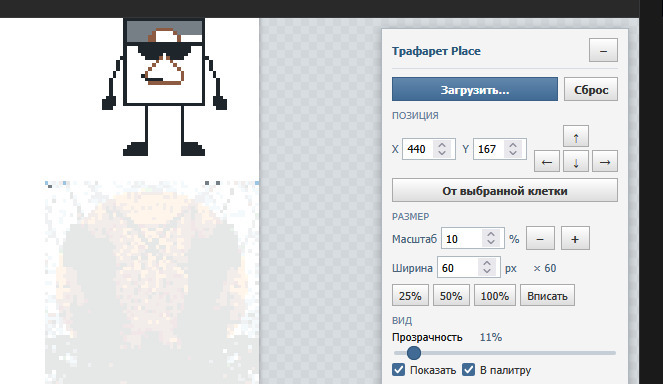Move stencil left with the left arrow

pyautogui.click(x=547, y=161)
